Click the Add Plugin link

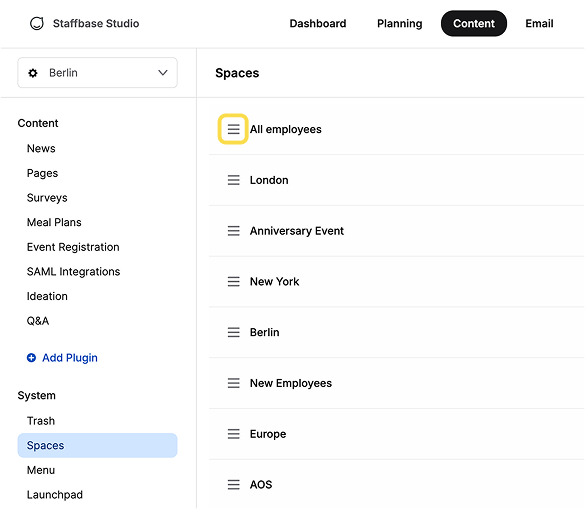pyautogui.click(x=70, y=357)
